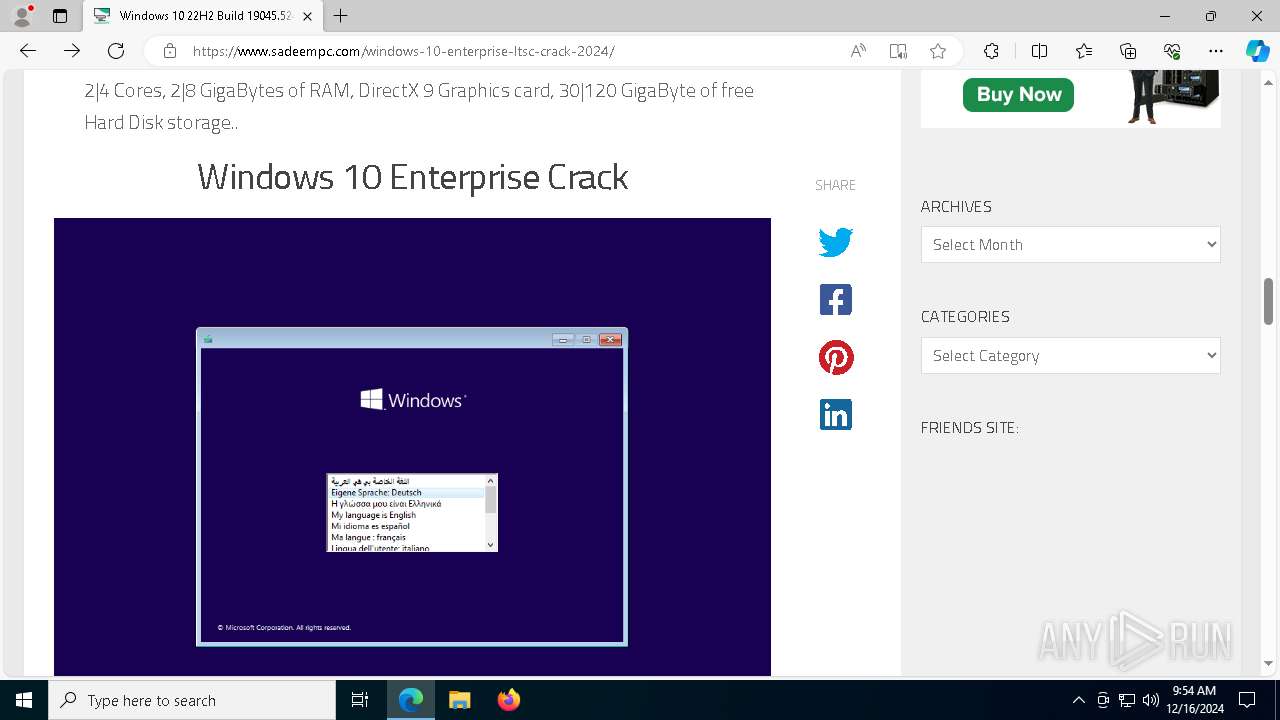Expand the Select Category dropdown
Viewport: 1280px width, 720px height.
(x=1070, y=356)
